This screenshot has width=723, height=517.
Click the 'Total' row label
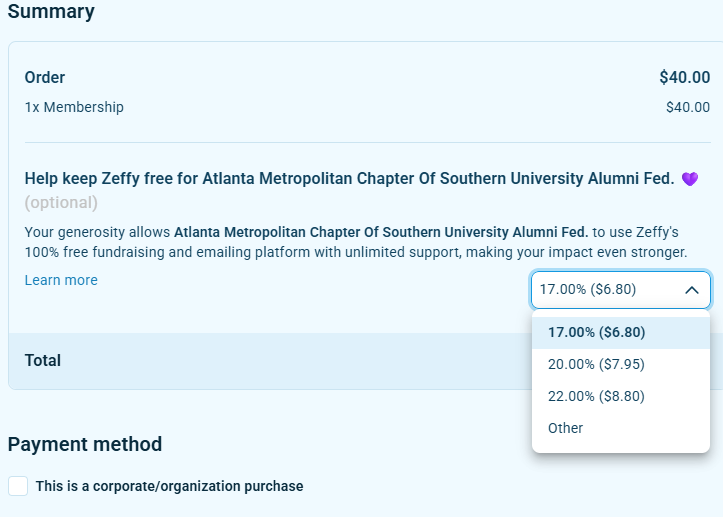click(x=43, y=360)
